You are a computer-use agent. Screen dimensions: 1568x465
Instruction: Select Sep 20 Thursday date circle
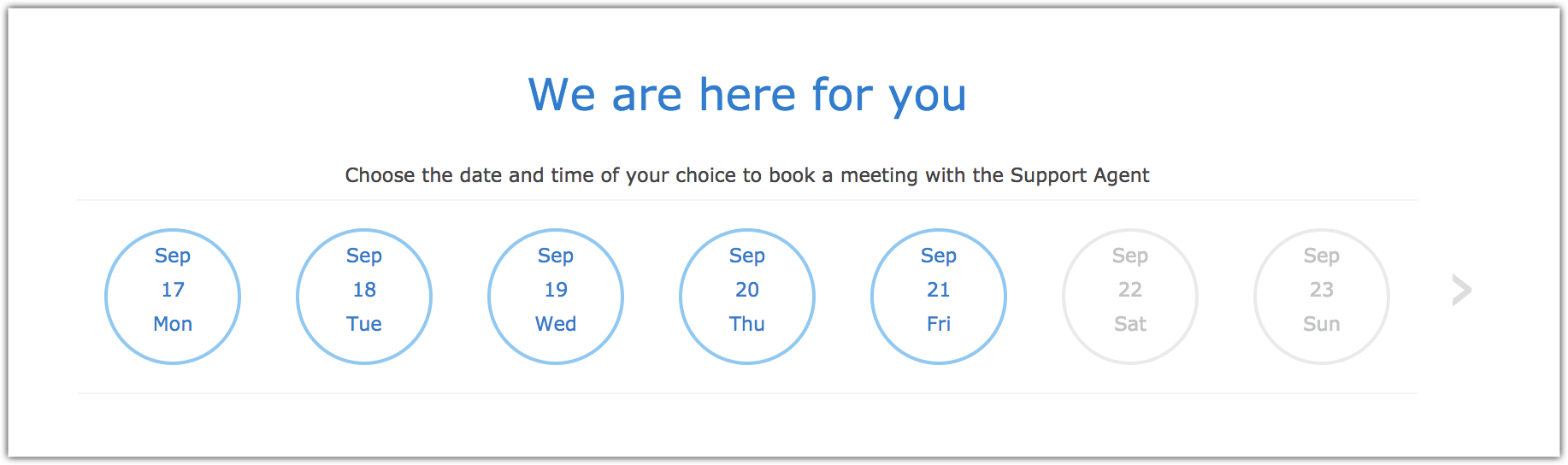tap(747, 297)
